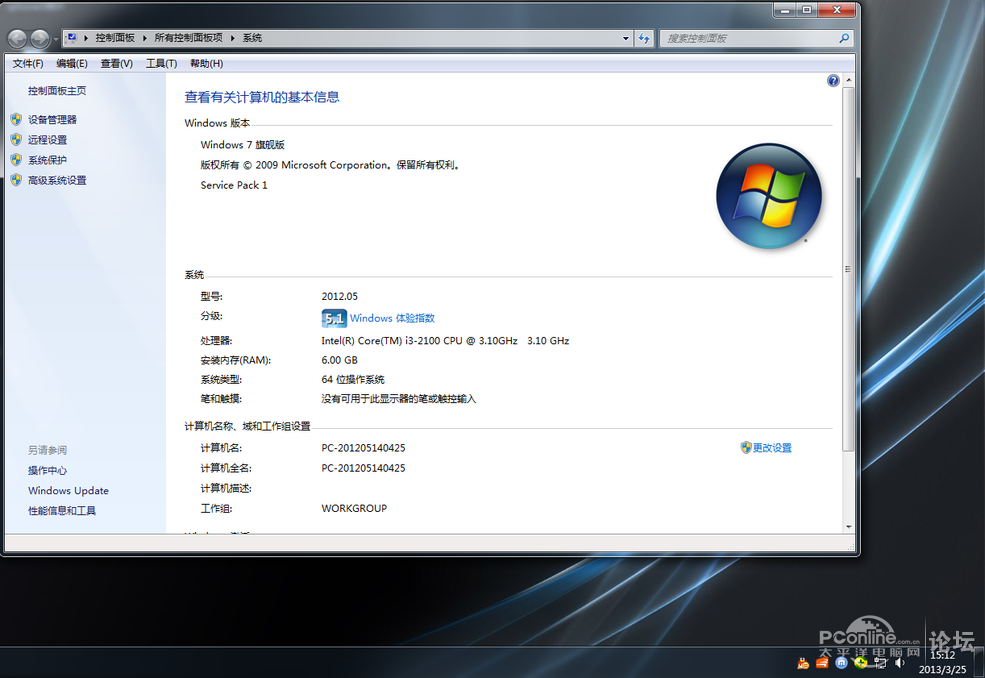This screenshot has height=678, width=985.
Task: Select the 2012.05 model value
Action: coord(340,296)
